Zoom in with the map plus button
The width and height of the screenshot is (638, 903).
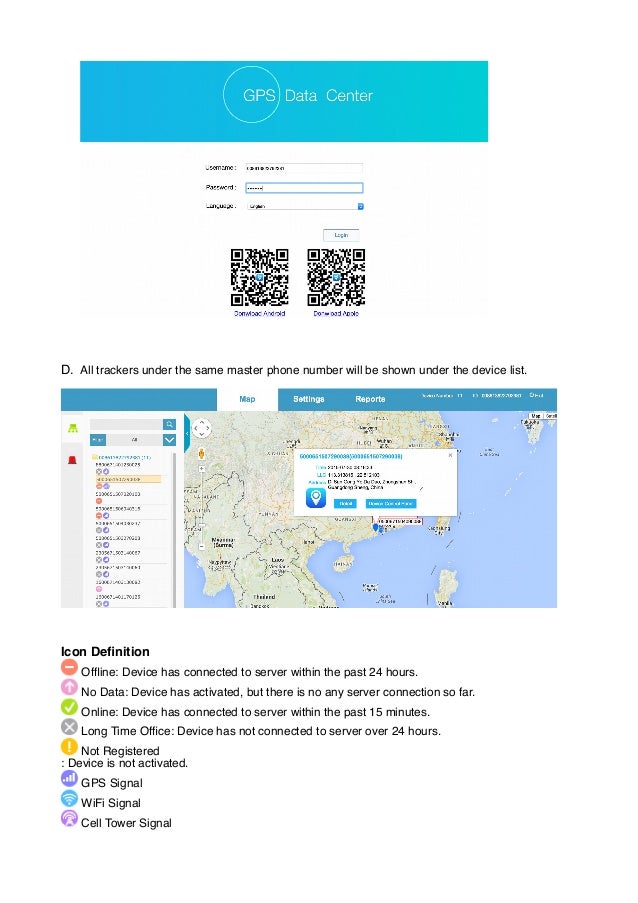point(202,469)
